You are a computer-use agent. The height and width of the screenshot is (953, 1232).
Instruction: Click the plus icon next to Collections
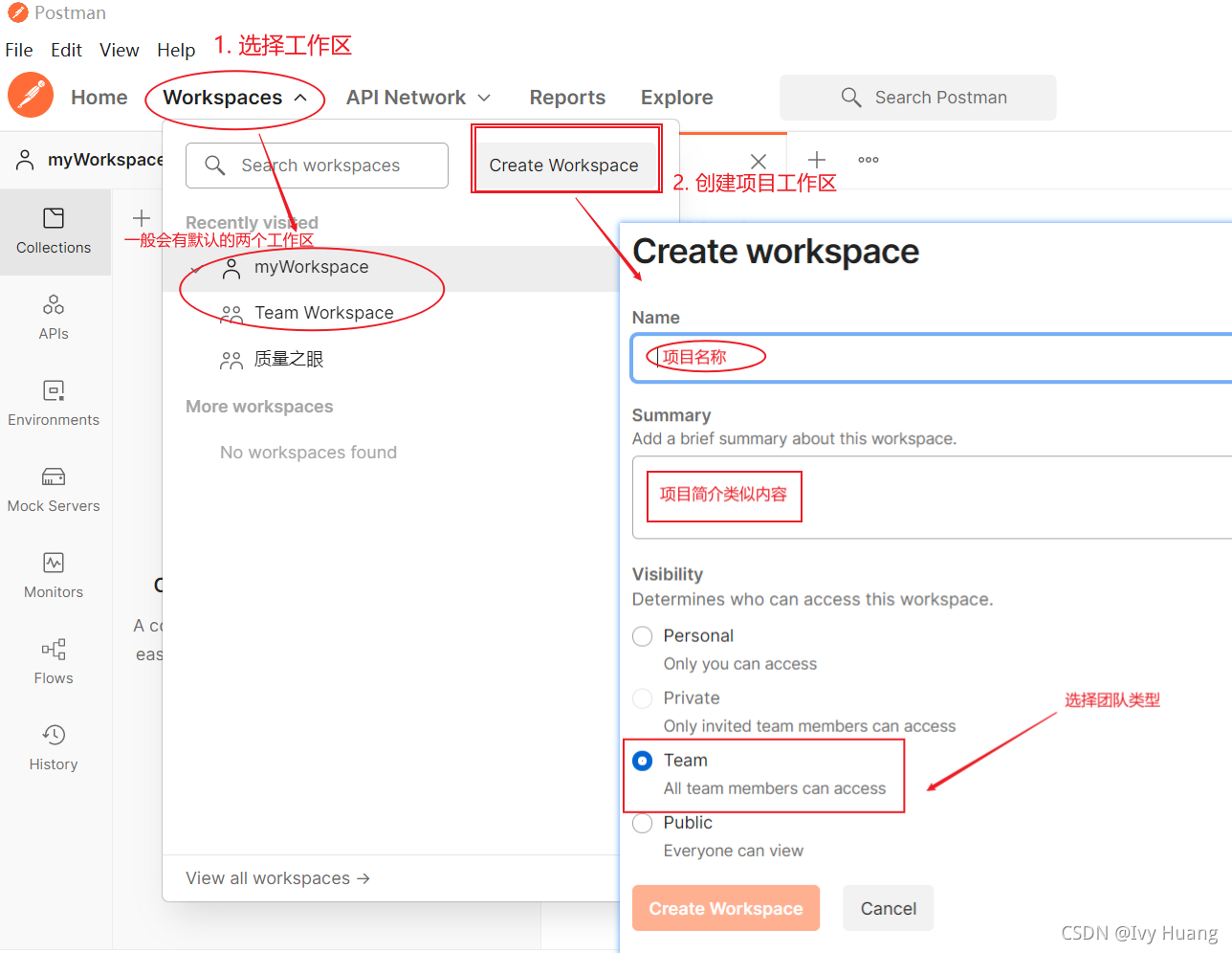[142, 218]
